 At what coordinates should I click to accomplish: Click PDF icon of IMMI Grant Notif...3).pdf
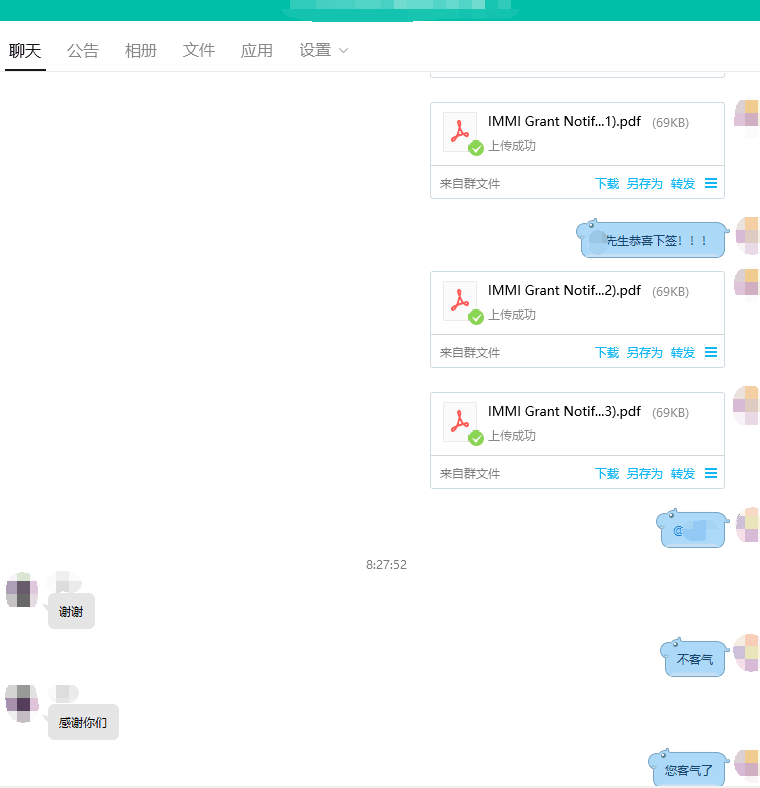pyautogui.click(x=460, y=422)
